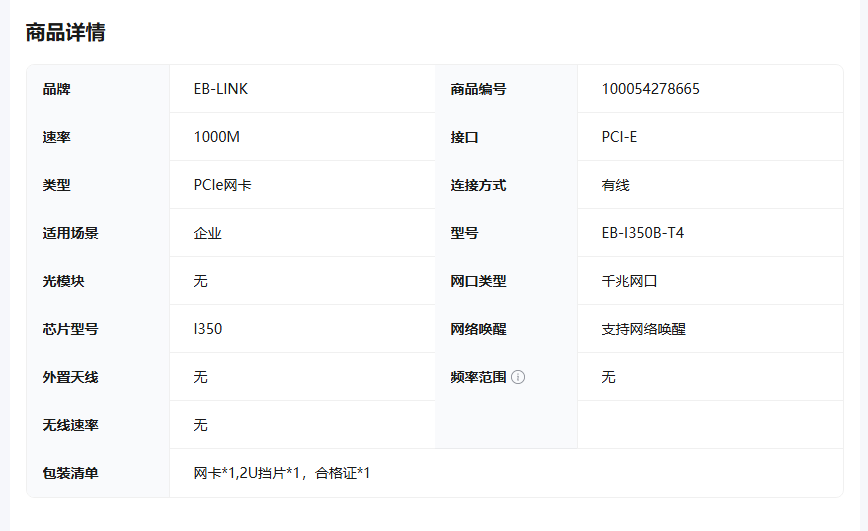Click the 支持网络唤醒 value
Screen dimensions: 868x531
644,329
